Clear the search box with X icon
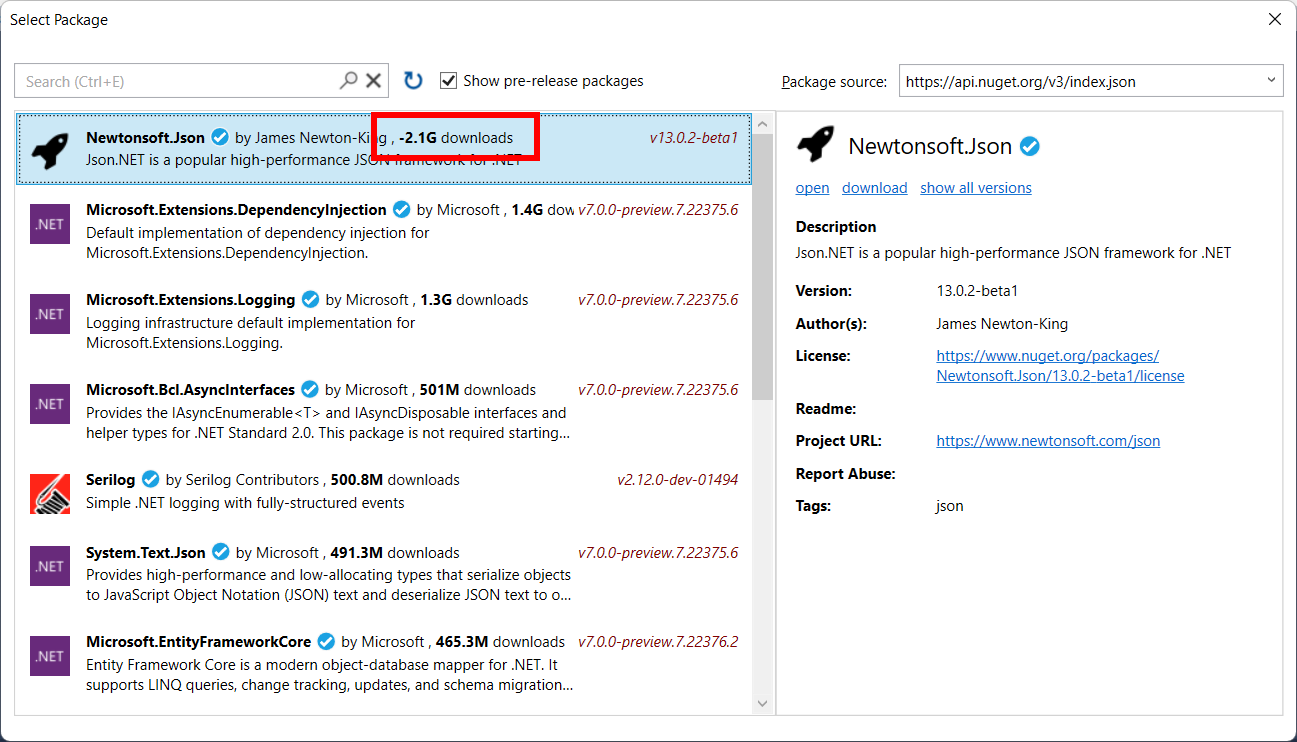The height and width of the screenshot is (742, 1297). (x=373, y=81)
